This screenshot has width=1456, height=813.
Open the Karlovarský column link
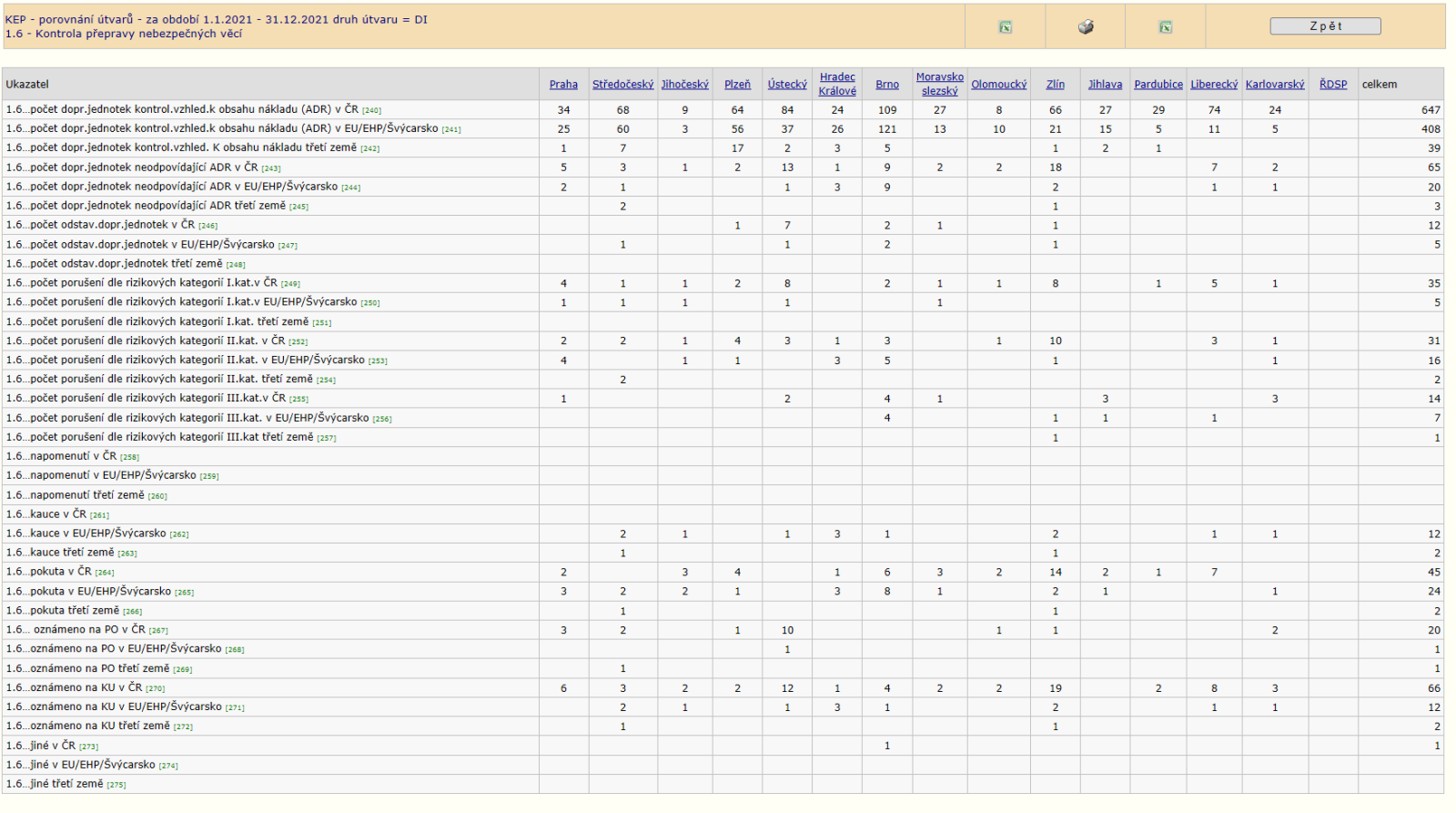(x=1275, y=85)
